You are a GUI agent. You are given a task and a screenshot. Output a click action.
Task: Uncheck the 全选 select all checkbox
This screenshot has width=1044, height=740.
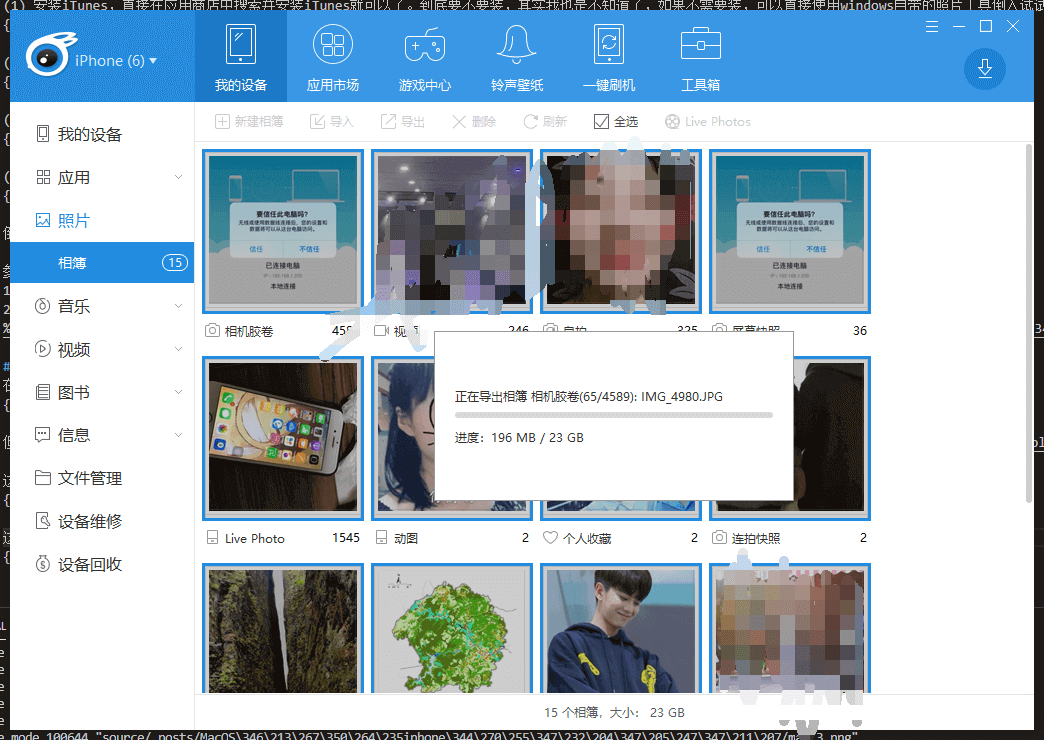pos(601,122)
